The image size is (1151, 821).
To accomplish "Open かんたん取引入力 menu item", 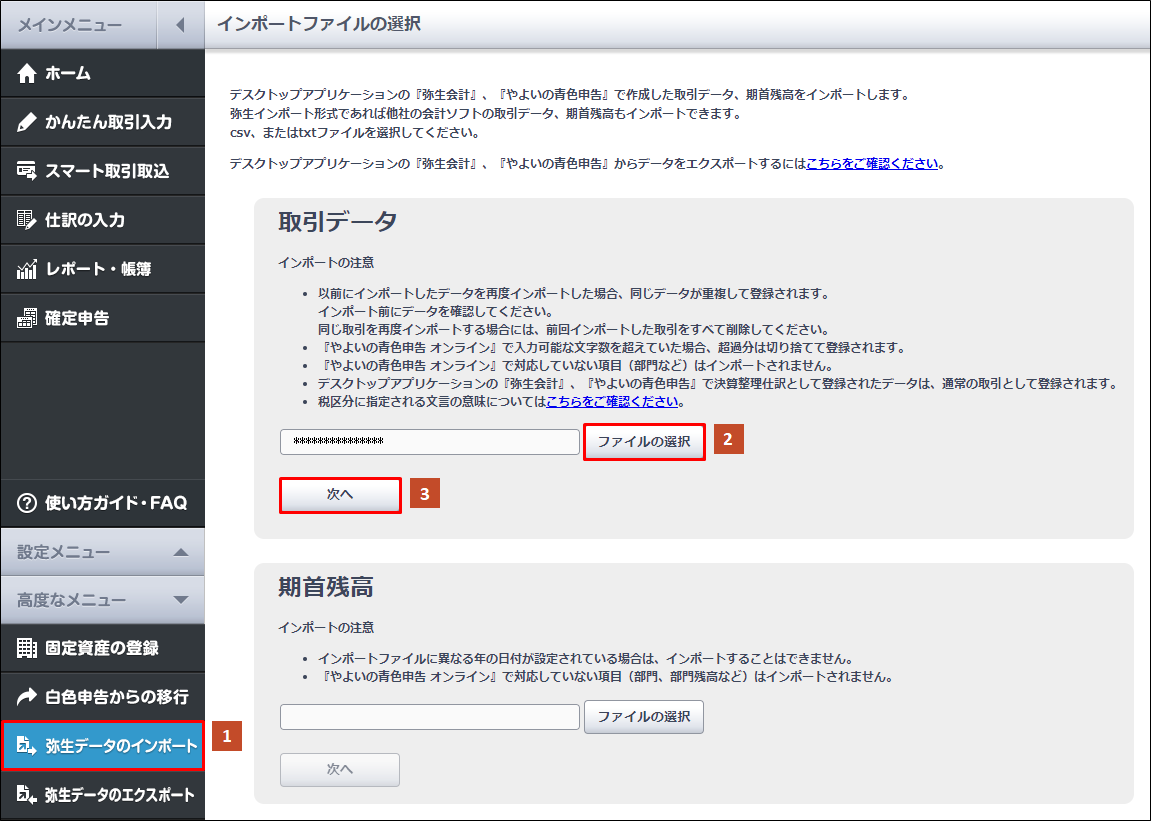I will click(x=103, y=122).
